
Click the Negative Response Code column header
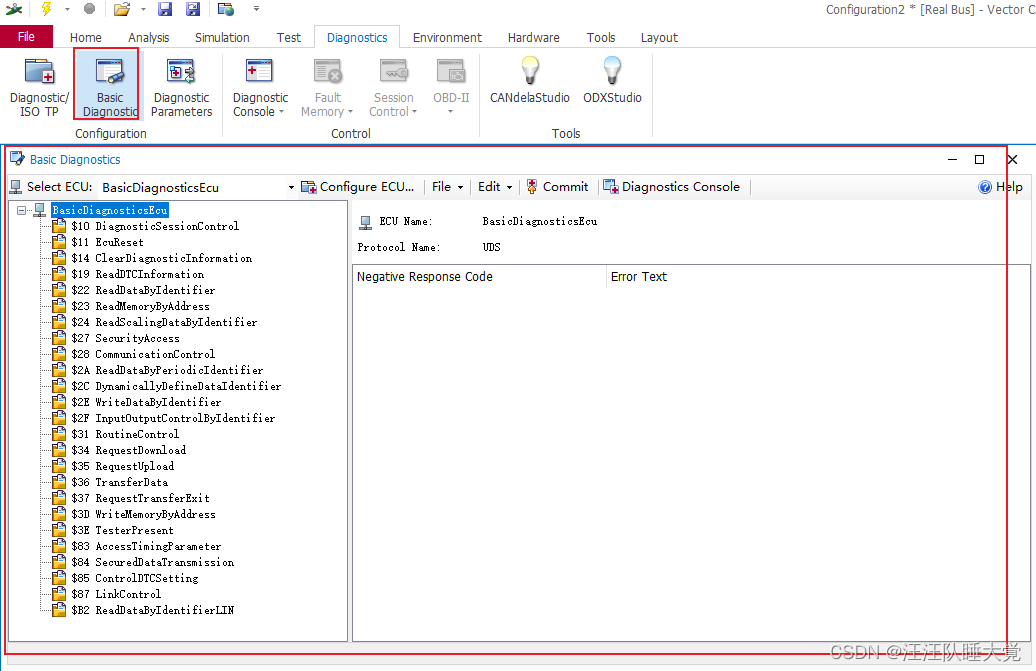click(479, 277)
